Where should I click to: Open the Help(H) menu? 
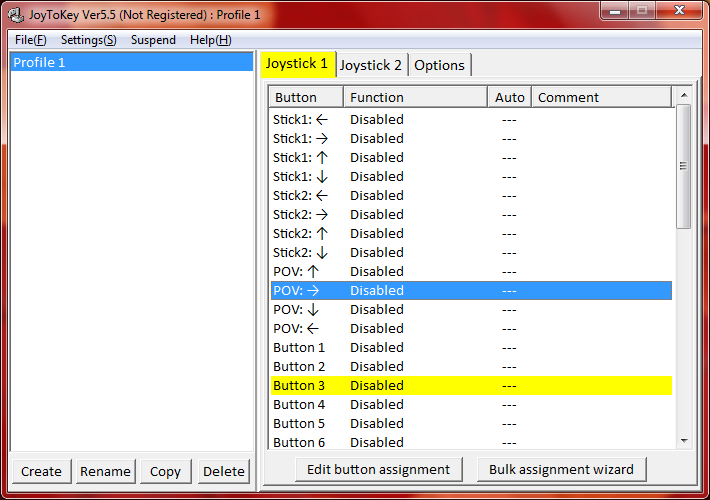pos(211,40)
